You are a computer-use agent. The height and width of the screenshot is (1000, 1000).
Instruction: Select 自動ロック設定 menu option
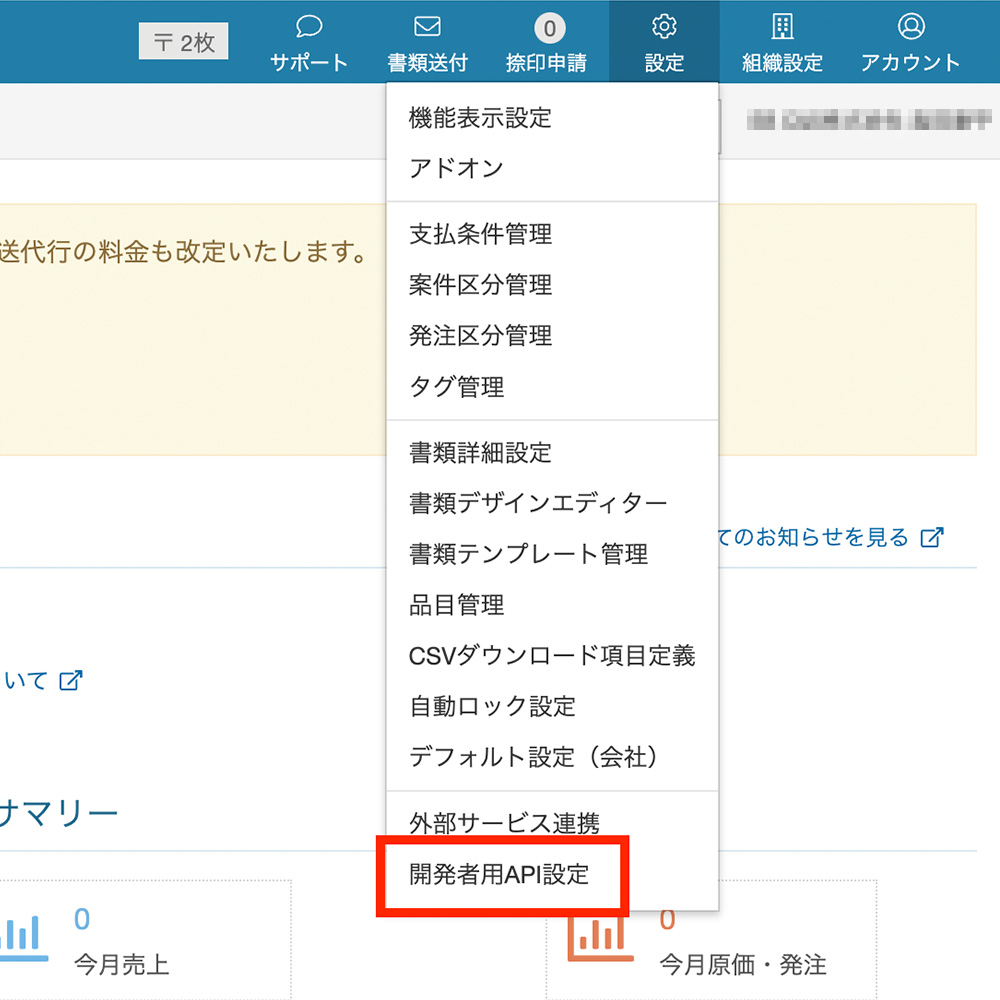click(492, 706)
